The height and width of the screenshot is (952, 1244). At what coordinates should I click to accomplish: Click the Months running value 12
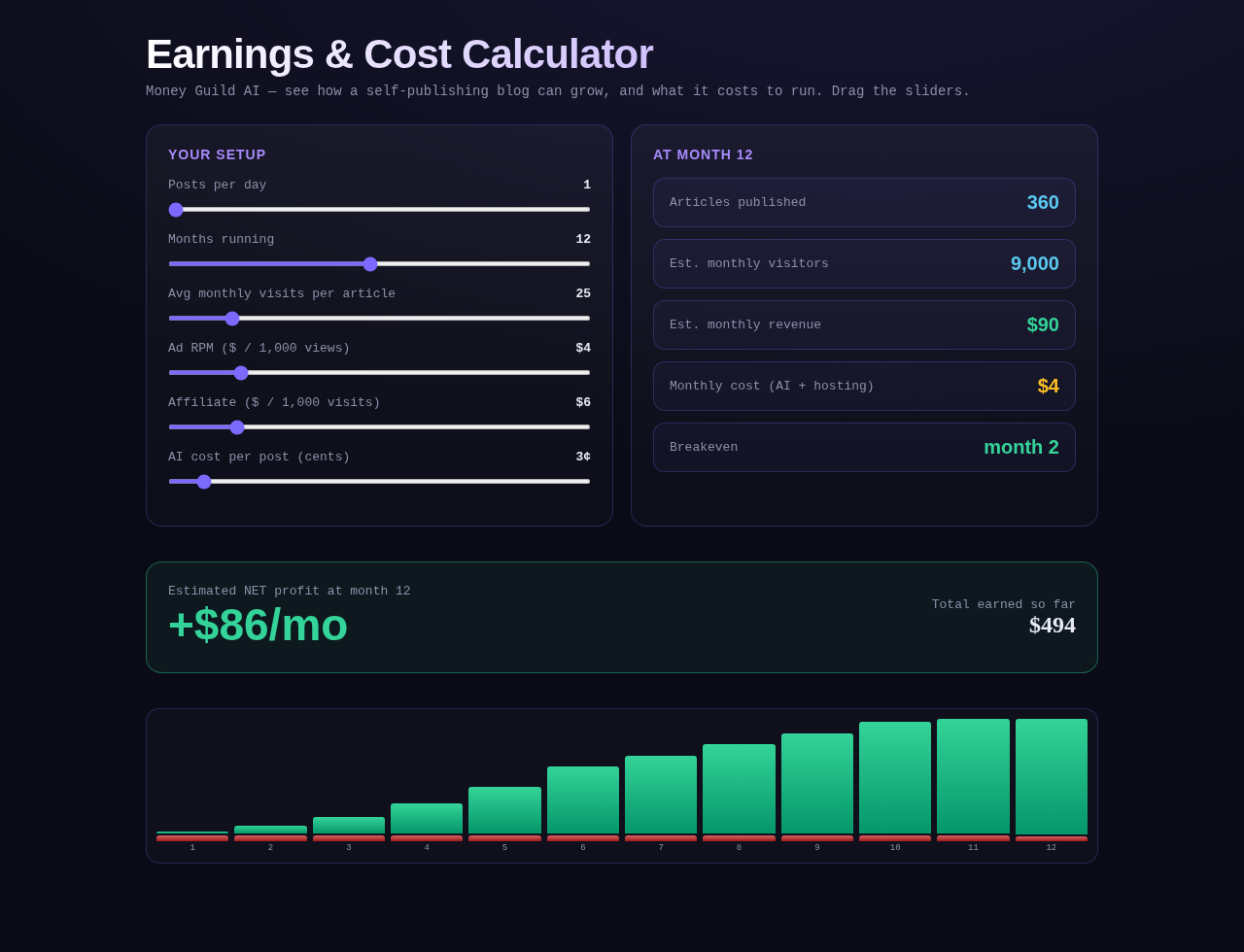[583, 239]
